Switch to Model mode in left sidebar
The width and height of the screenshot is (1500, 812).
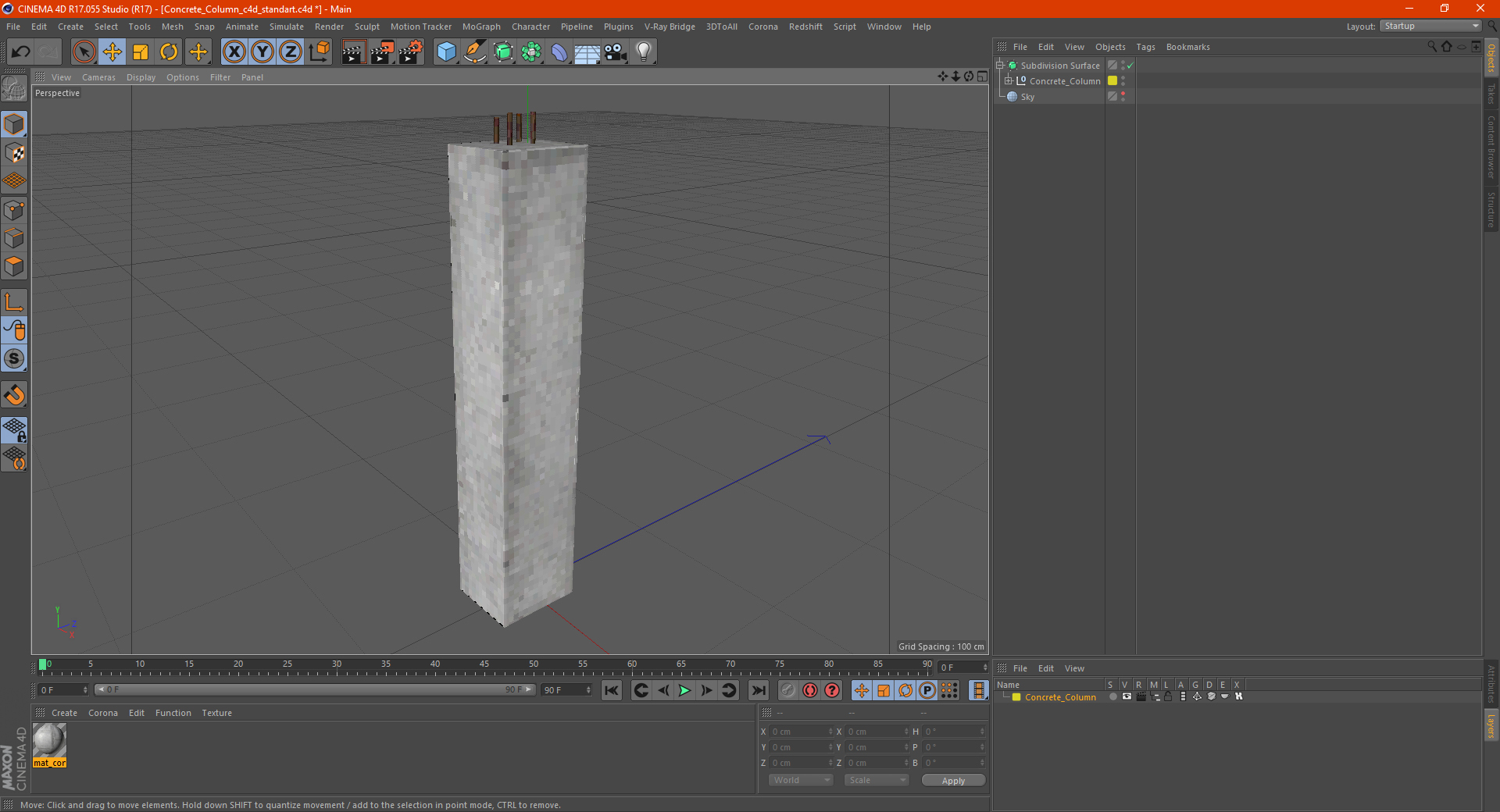pos(14,124)
